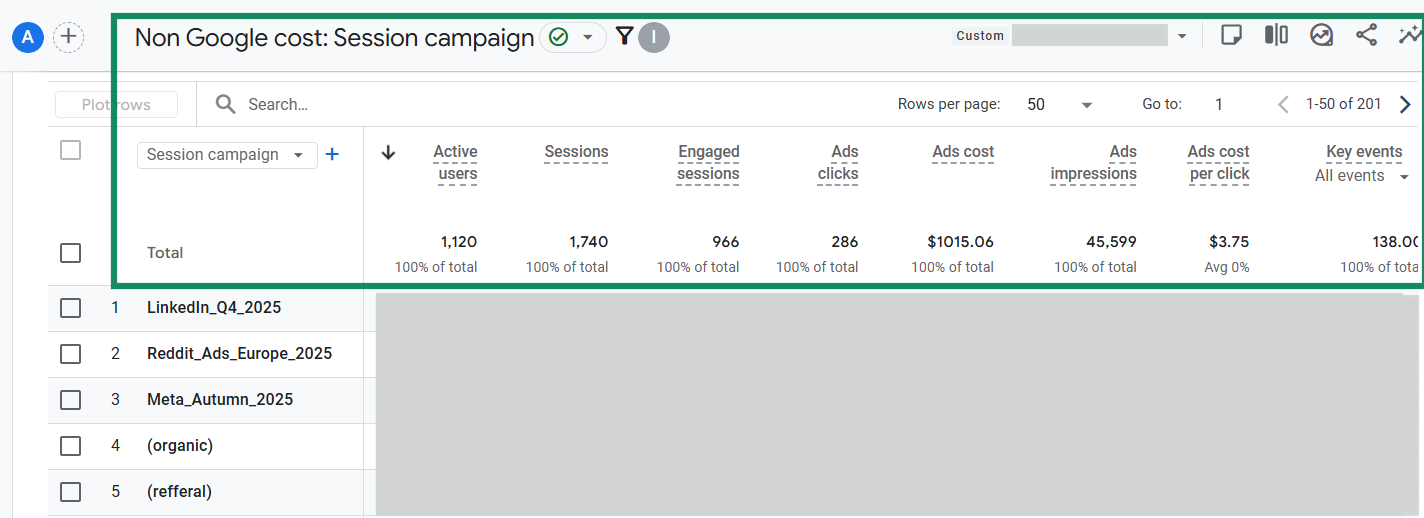The image size is (1424, 518).
Task: Open the Insights trend icon
Action: coord(1321,35)
